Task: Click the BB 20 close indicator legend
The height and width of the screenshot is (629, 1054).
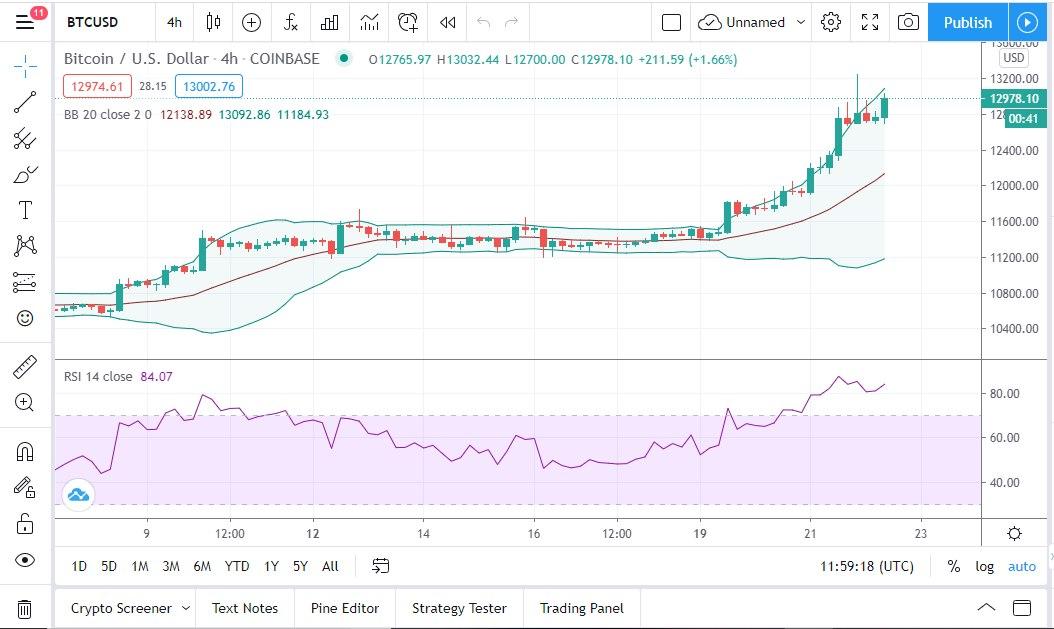Action: coord(108,114)
